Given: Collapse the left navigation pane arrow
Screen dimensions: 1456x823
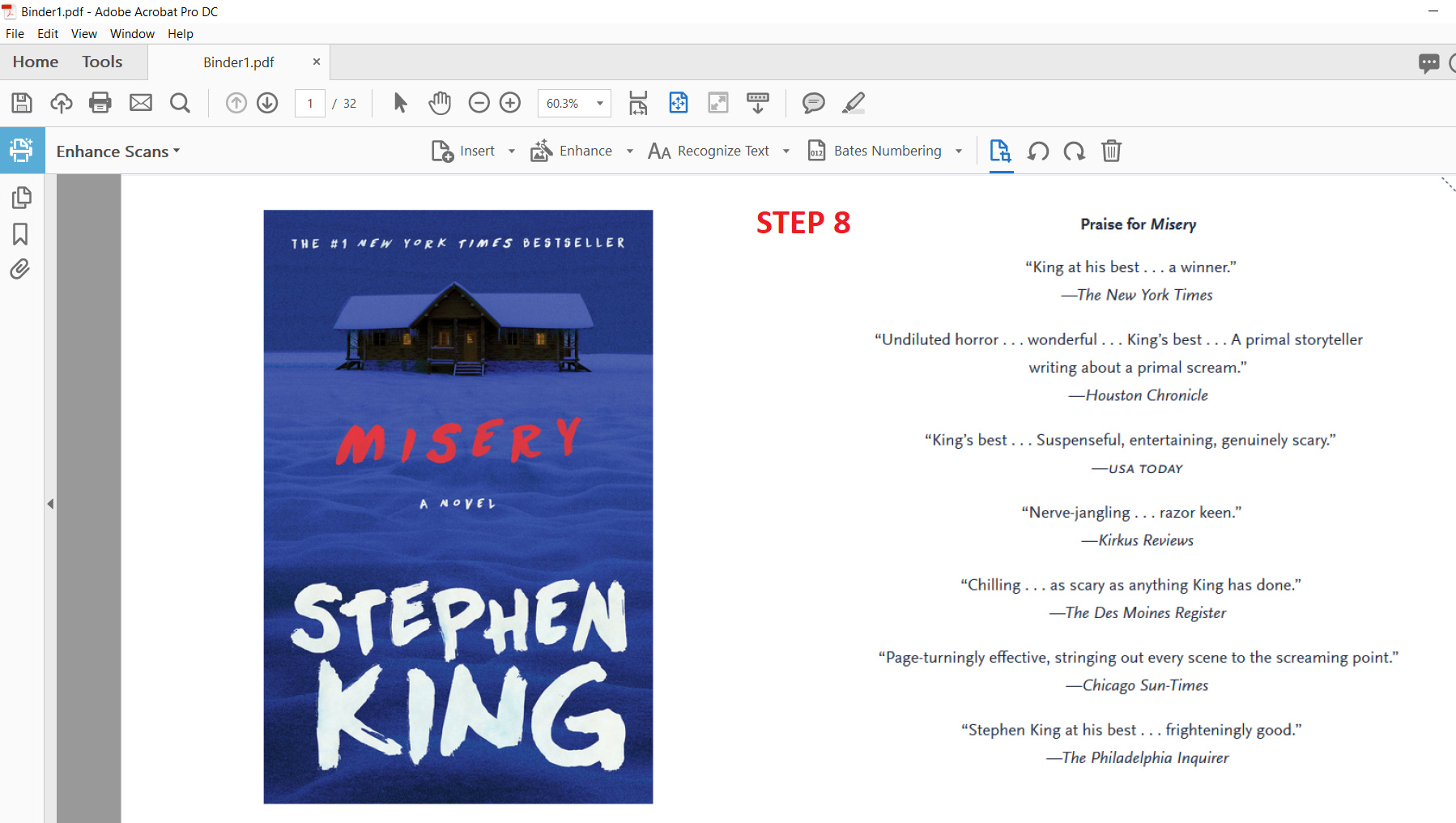Looking at the screenshot, I should [x=50, y=504].
